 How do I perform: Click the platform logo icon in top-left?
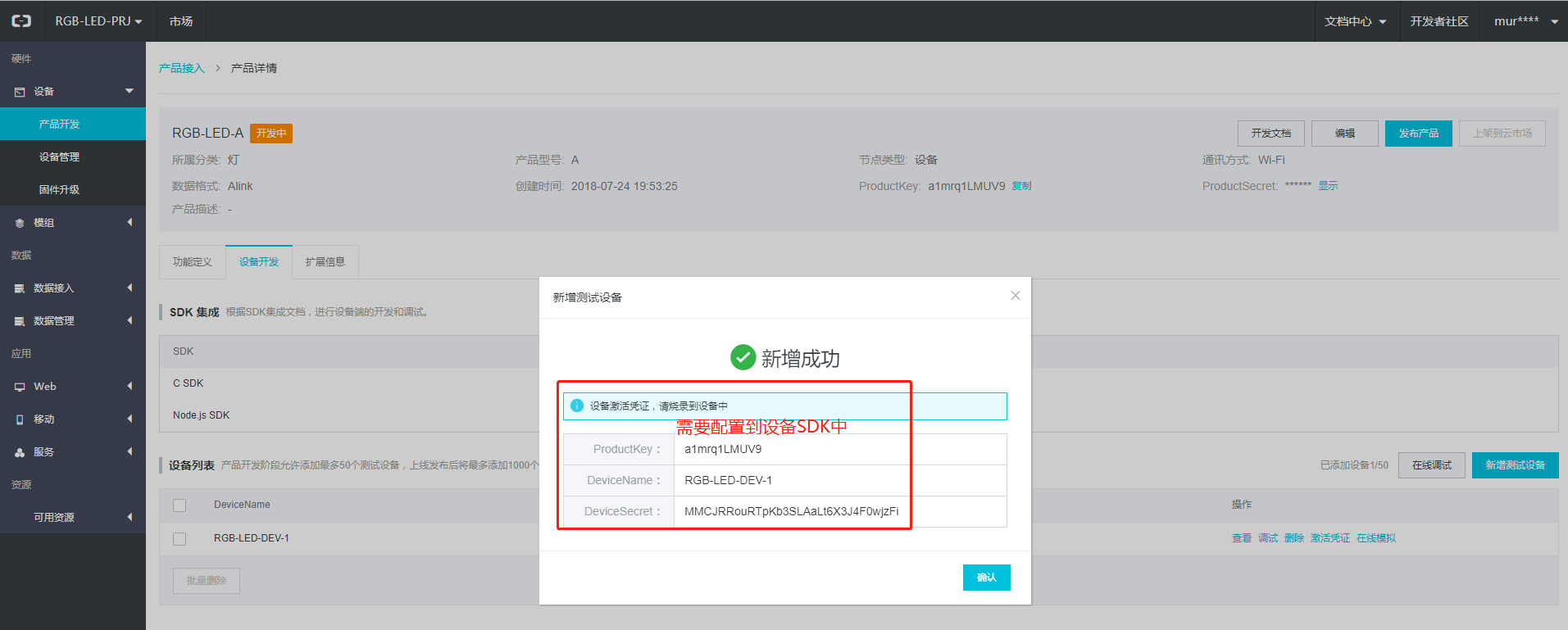click(21, 21)
